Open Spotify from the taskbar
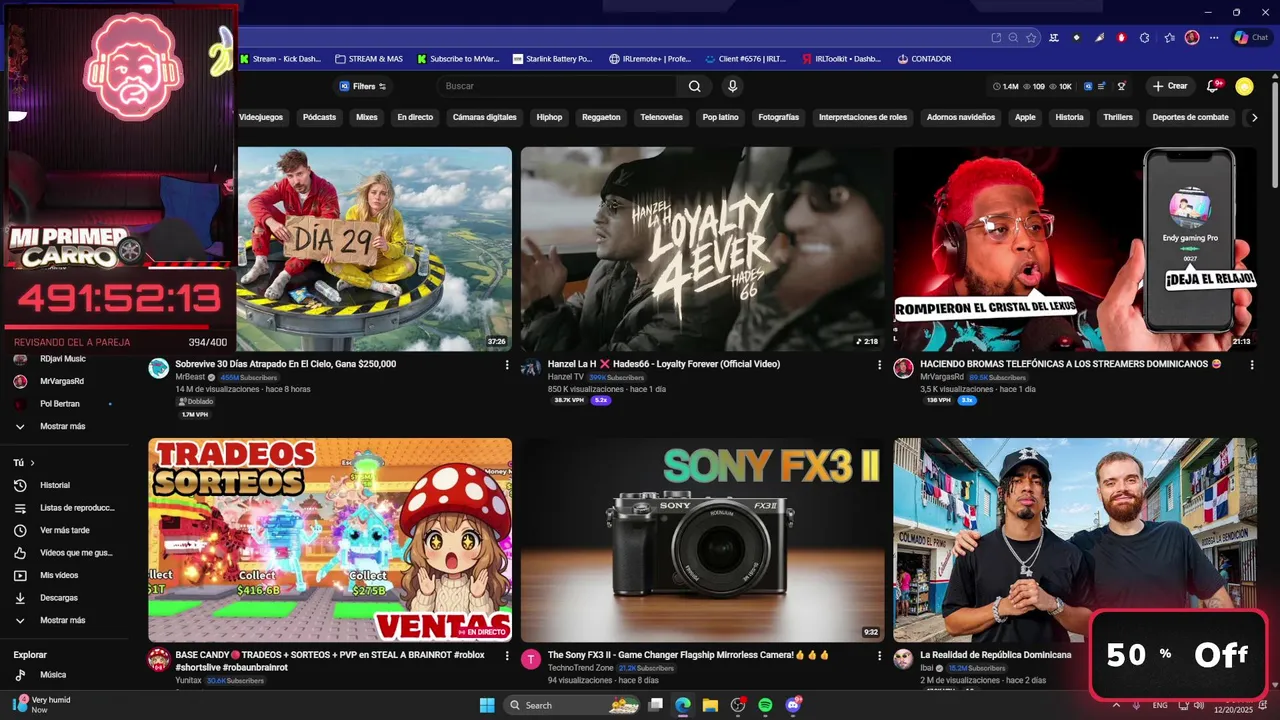 click(x=765, y=705)
